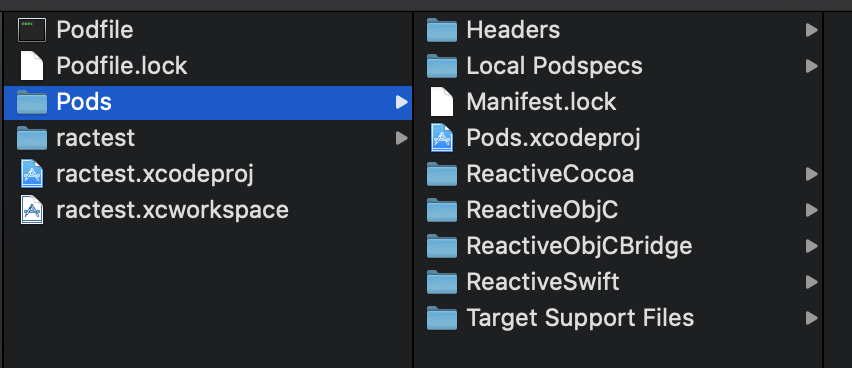The height and width of the screenshot is (368, 852).
Task: Click the ractest.xcworkspace workspace icon
Action: pos(32,210)
